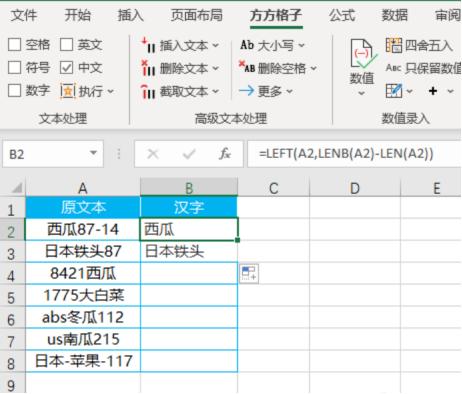Select cell containing 8421西瓜
This screenshot has height=394, width=462.
[x=83, y=273]
